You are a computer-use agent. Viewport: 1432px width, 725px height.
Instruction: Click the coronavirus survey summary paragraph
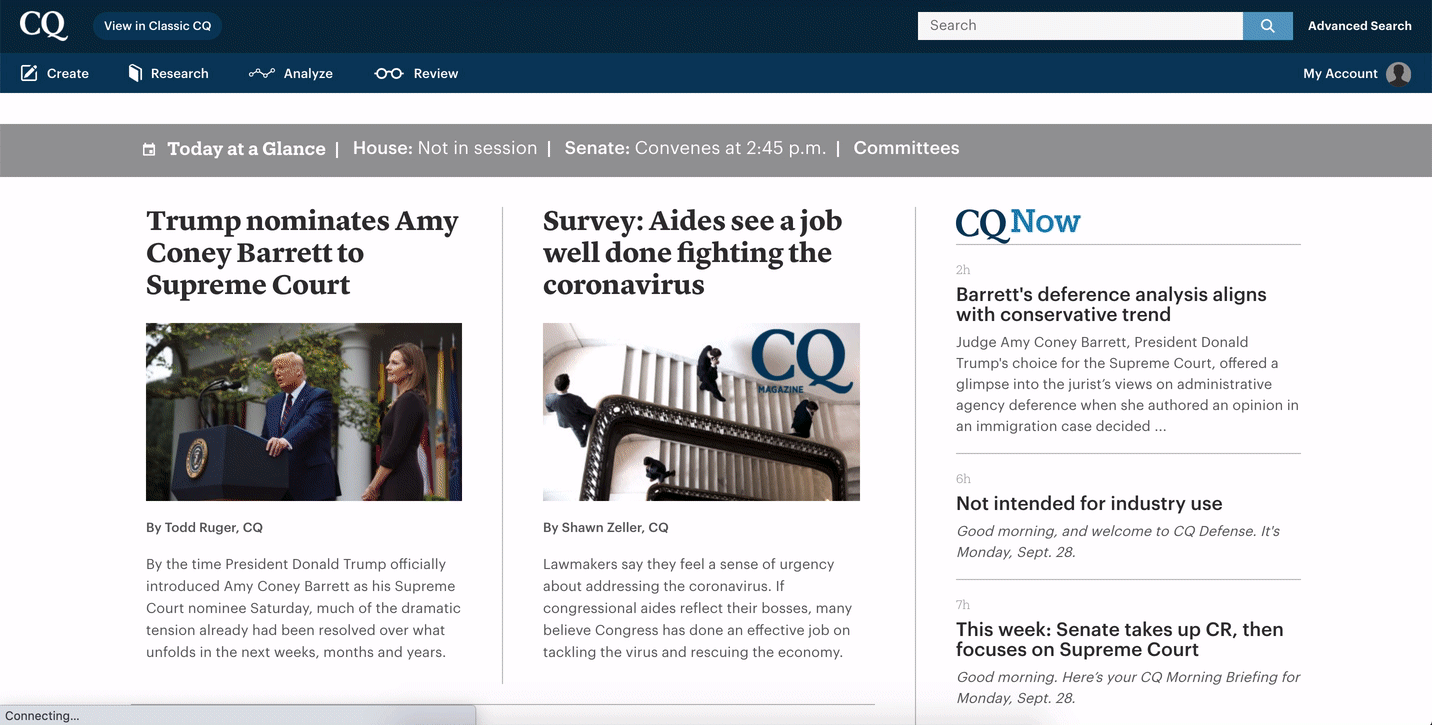[x=697, y=608]
